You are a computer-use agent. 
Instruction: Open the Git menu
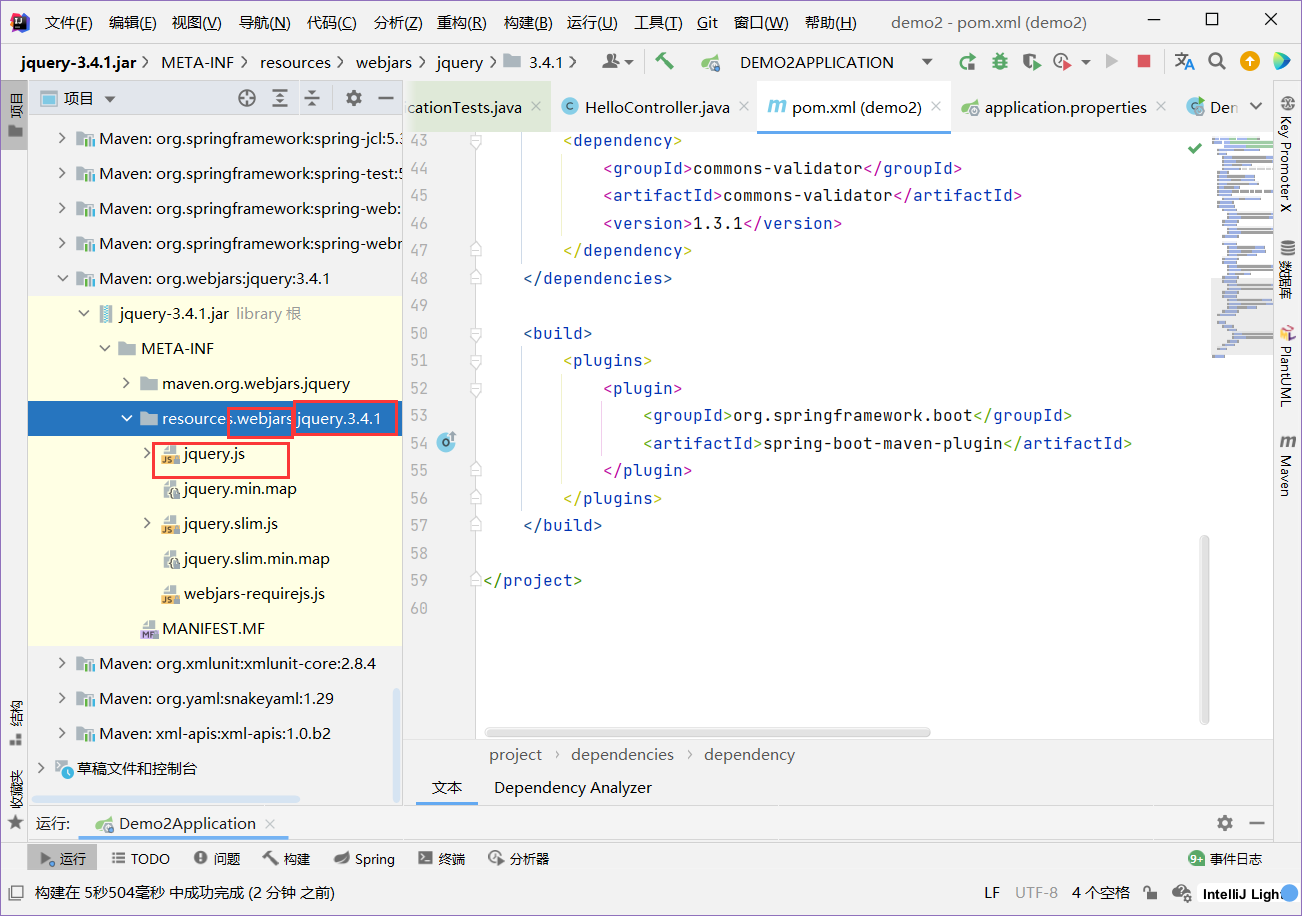coord(707,22)
